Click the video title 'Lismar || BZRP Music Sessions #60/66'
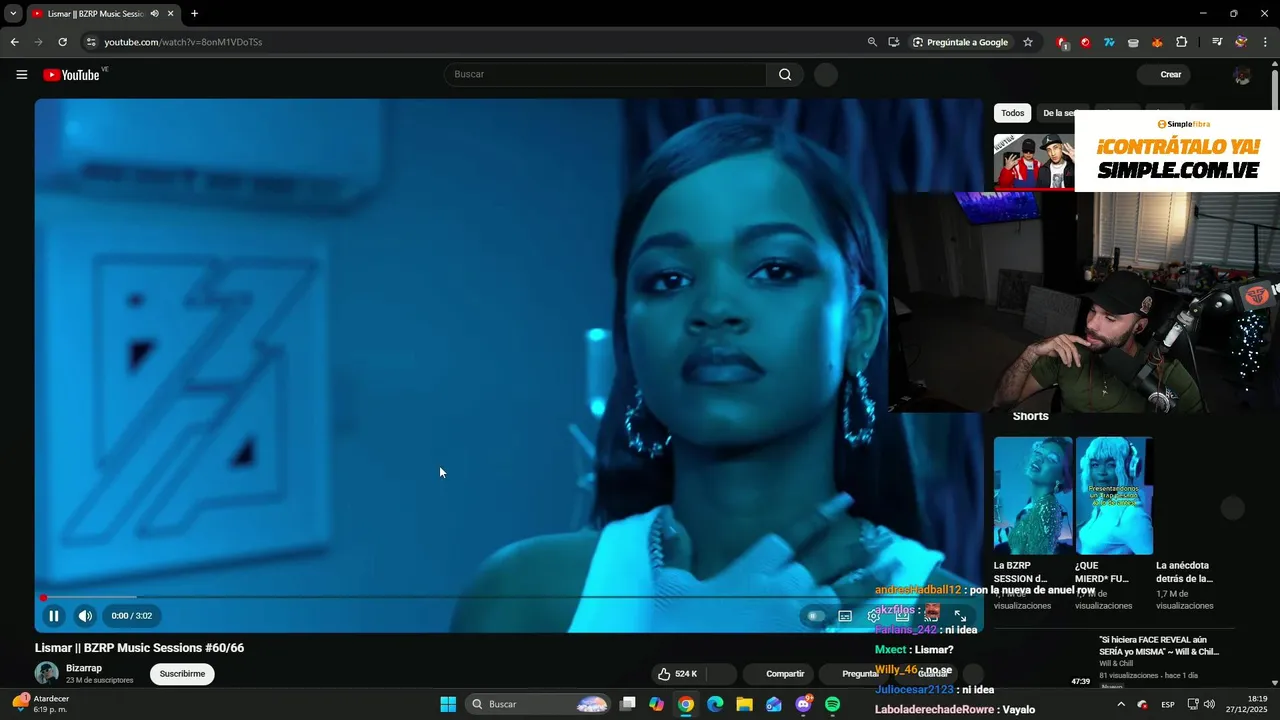Viewport: 1280px width, 720px height. point(139,648)
